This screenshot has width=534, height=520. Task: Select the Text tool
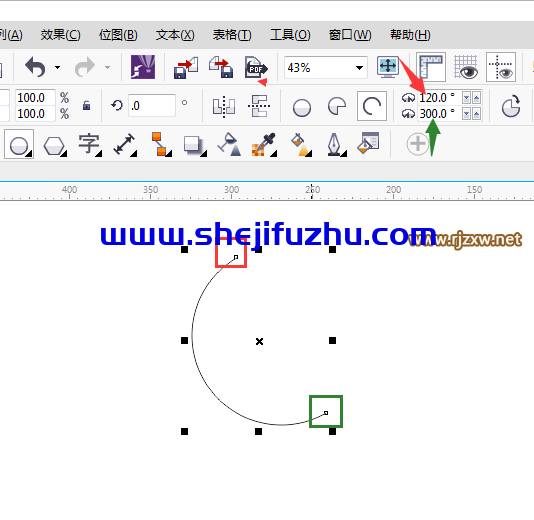[x=90, y=144]
